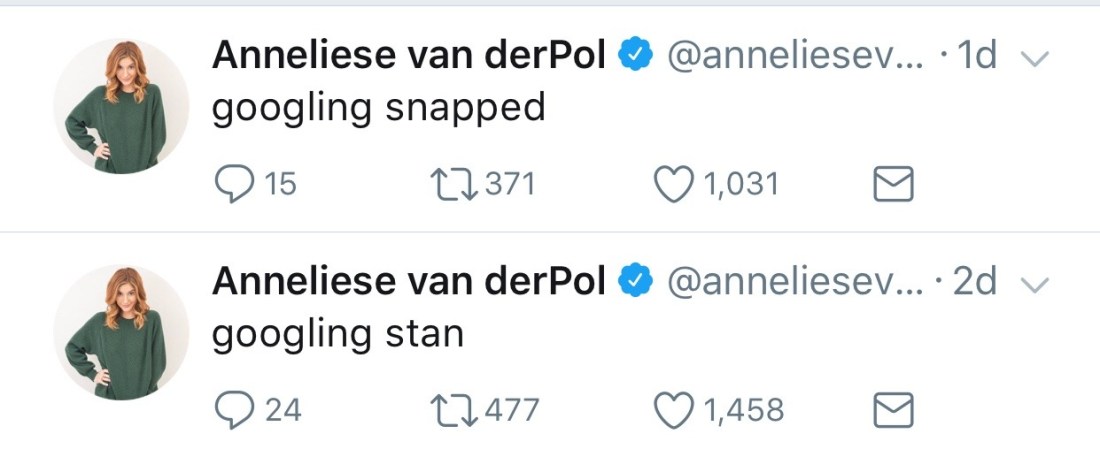This screenshot has width=1100, height=449.
Task: Like the "googling snapped" tweet
Action: 673,184
